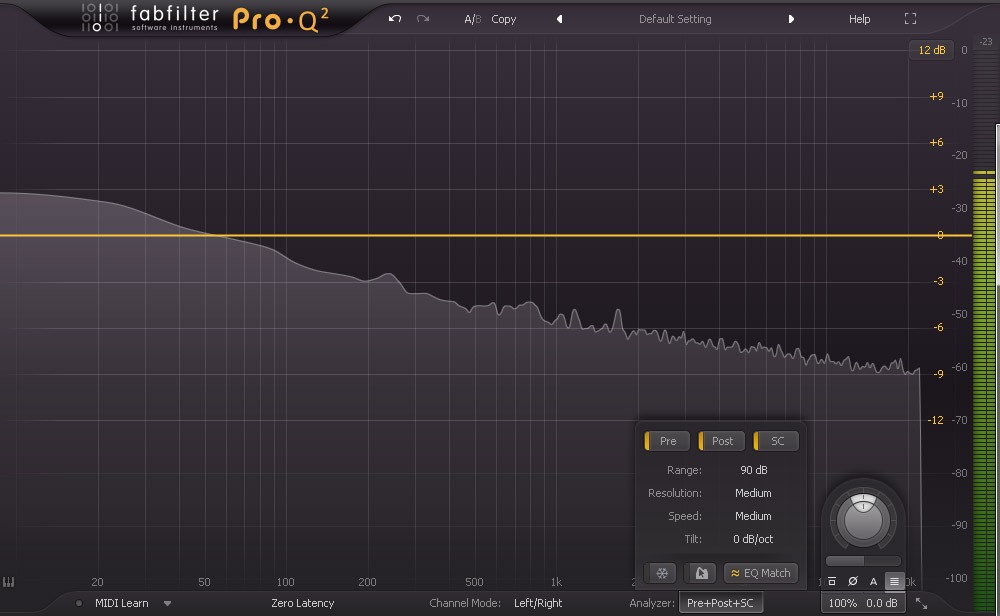Click the output gain knob

tap(863, 520)
